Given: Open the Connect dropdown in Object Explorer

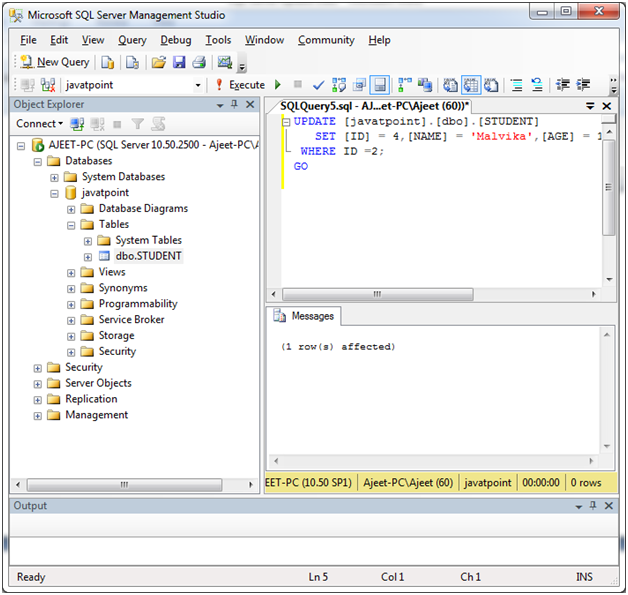Looking at the screenshot, I should [x=39, y=124].
